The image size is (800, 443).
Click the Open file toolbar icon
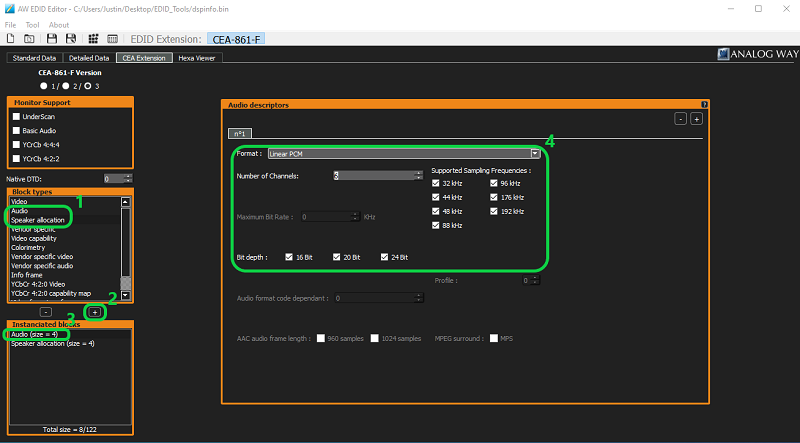[29, 39]
